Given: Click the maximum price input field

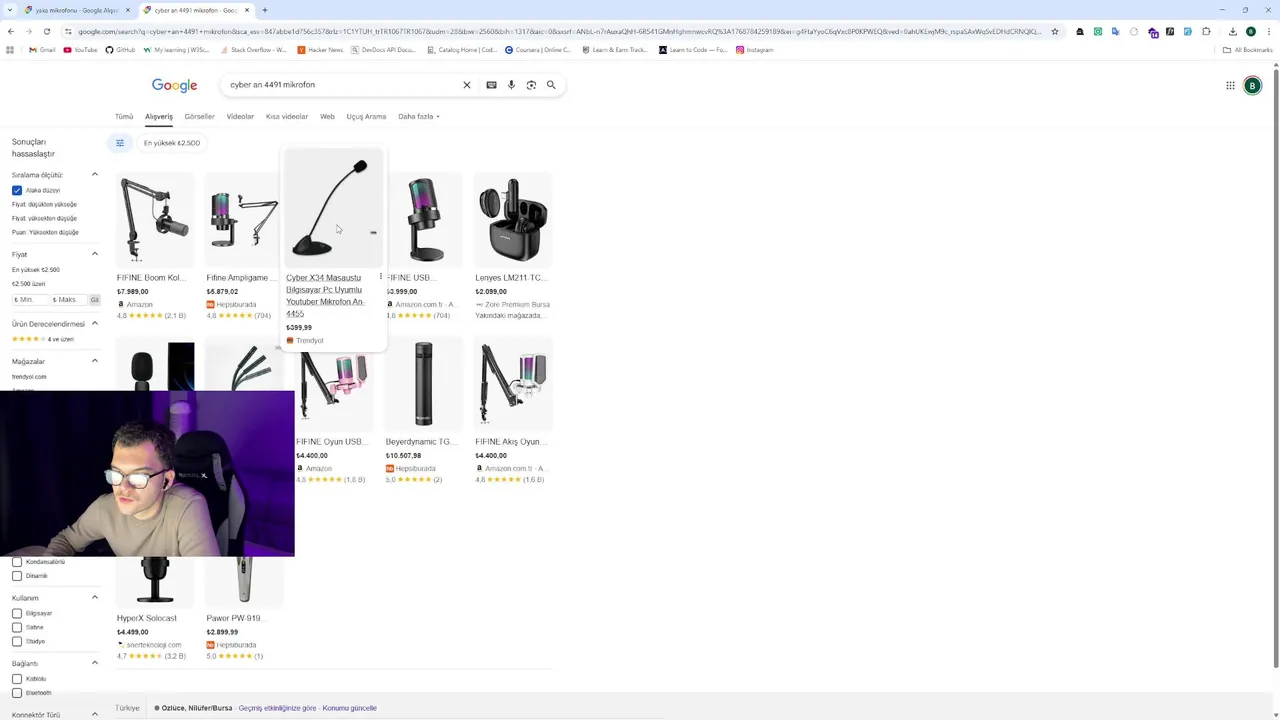Looking at the screenshot, I should tap(67, 300).
